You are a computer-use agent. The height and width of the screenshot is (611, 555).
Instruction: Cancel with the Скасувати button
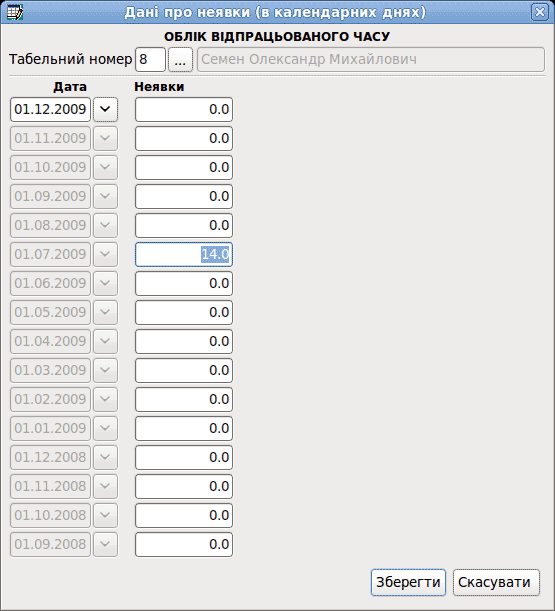[x=496, y=583]
